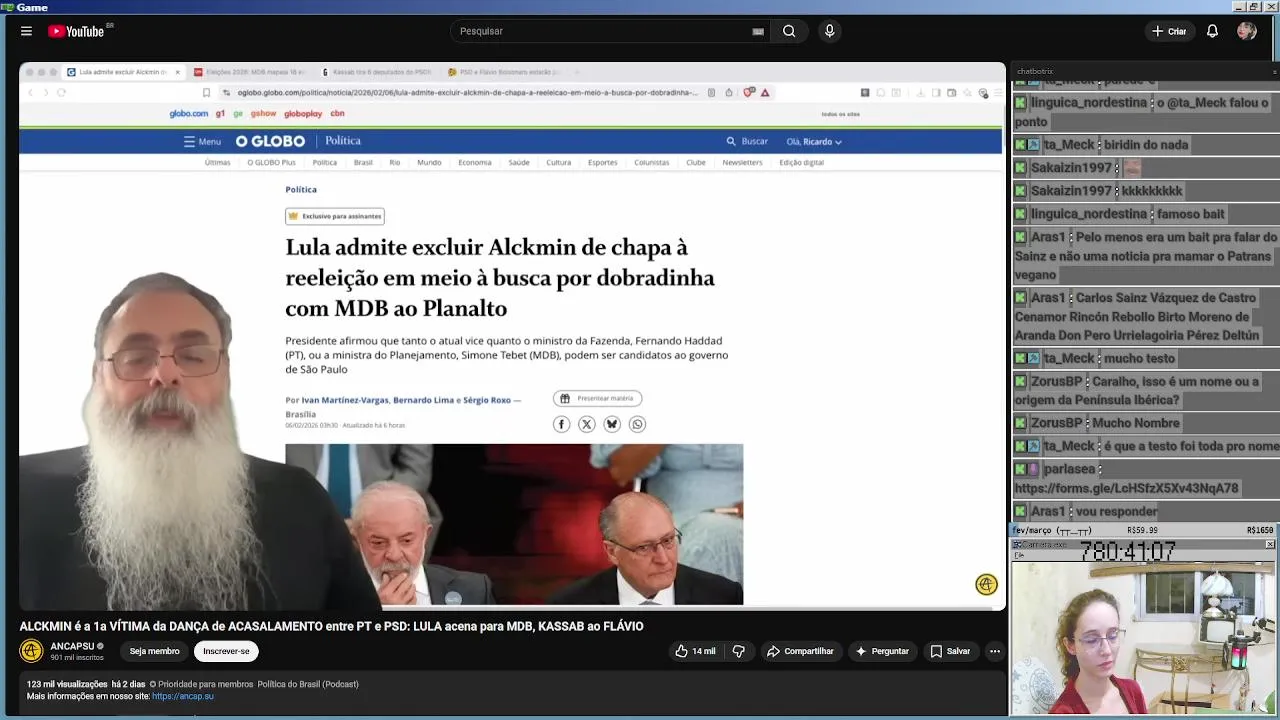The image size is (1280, 720).
Task: Expand the Olá, Ricardo account dropdown
Action: 814,141
